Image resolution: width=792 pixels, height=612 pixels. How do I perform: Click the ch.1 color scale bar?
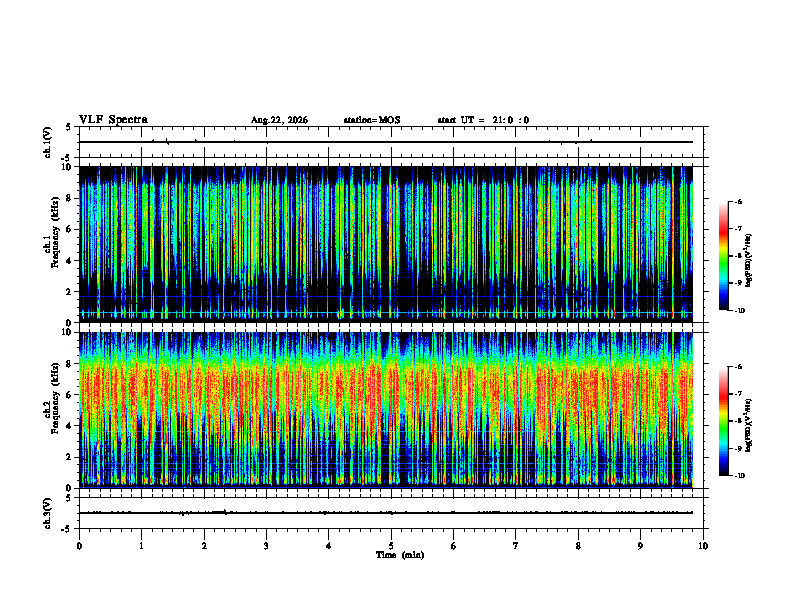[723, 256]
